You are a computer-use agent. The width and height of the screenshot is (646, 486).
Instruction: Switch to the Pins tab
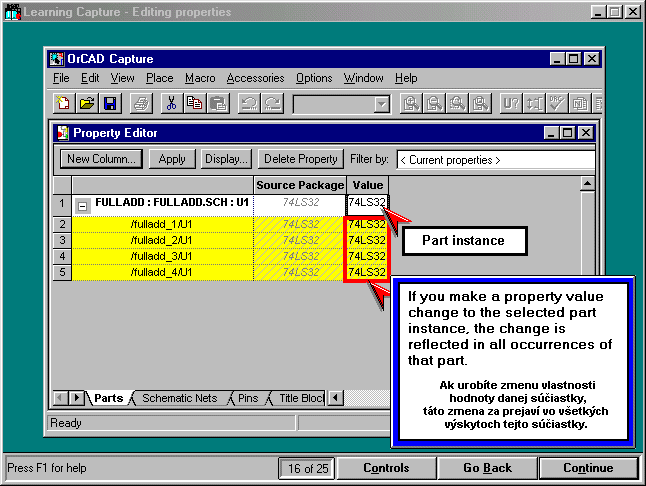coord(247,398)
